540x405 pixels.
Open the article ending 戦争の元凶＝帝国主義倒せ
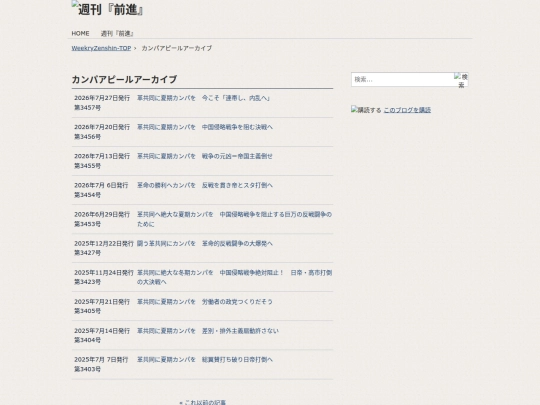click(x=205, y=156)
